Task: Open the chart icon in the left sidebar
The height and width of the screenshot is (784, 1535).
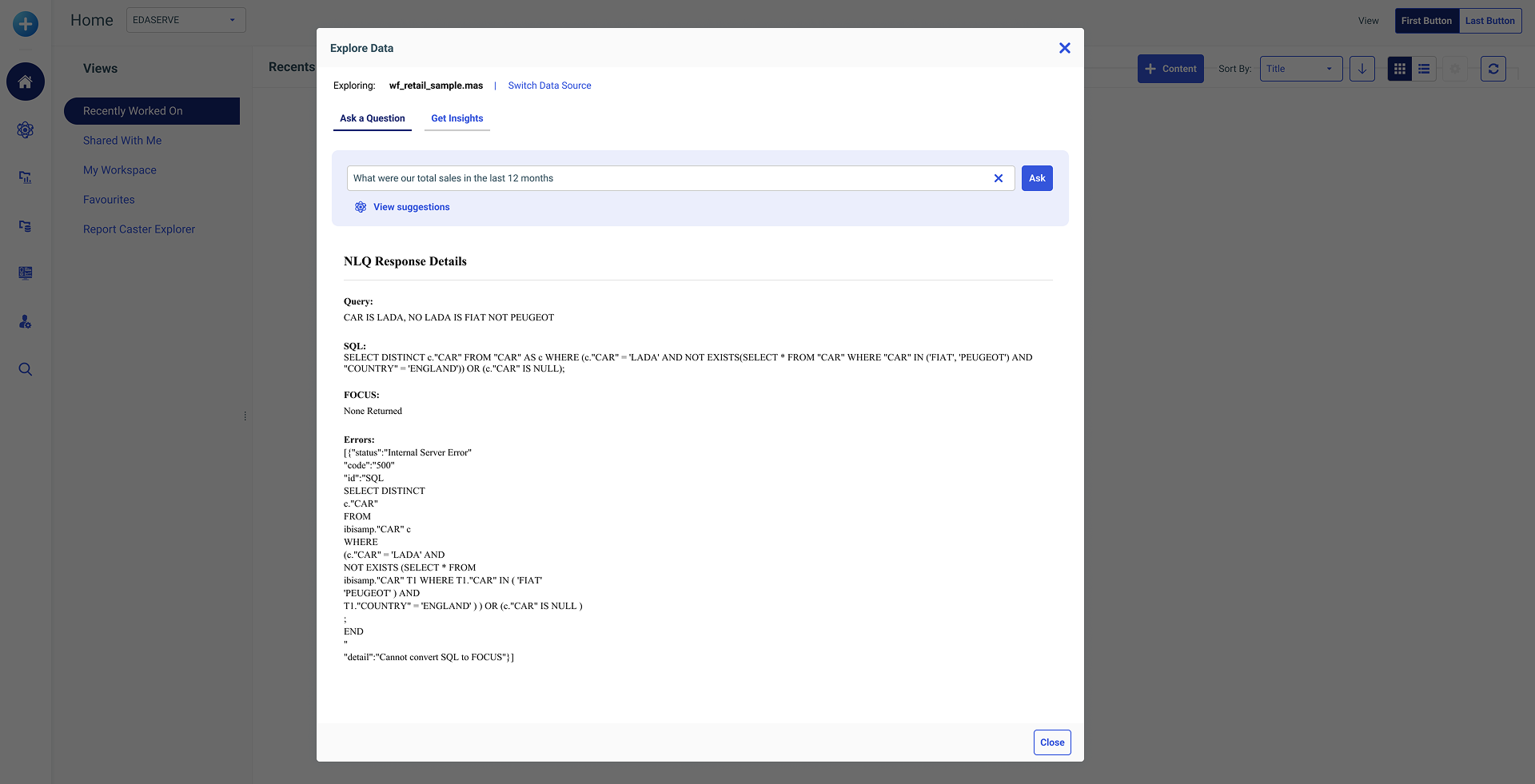Action: point(26,177)
